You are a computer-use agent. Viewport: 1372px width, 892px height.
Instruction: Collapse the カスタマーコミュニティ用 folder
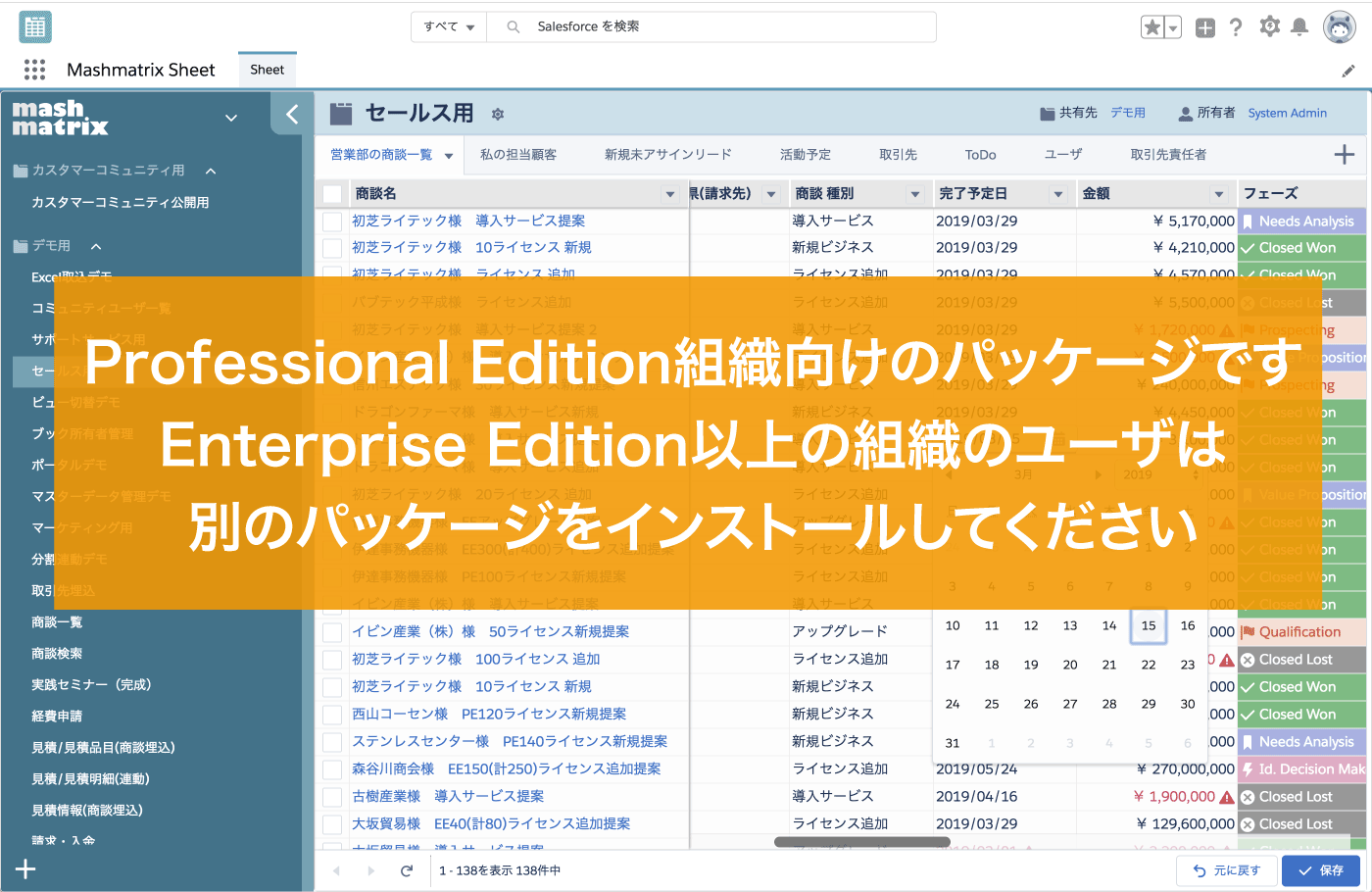211,171
